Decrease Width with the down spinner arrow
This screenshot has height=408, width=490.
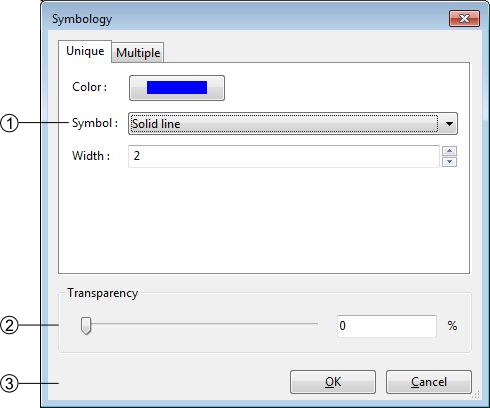pos(449,162)
